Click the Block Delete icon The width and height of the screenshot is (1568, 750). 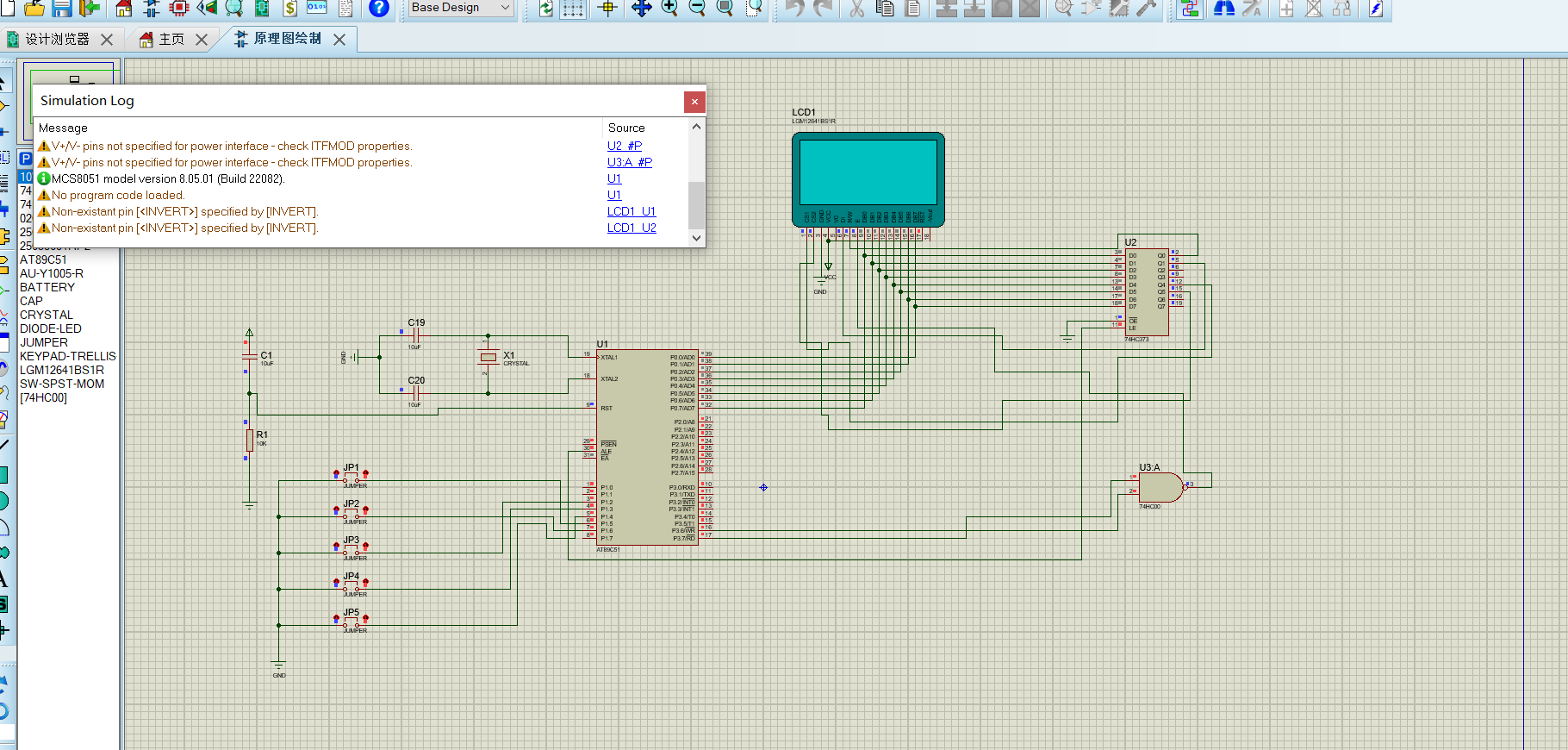coord(1030,9)
